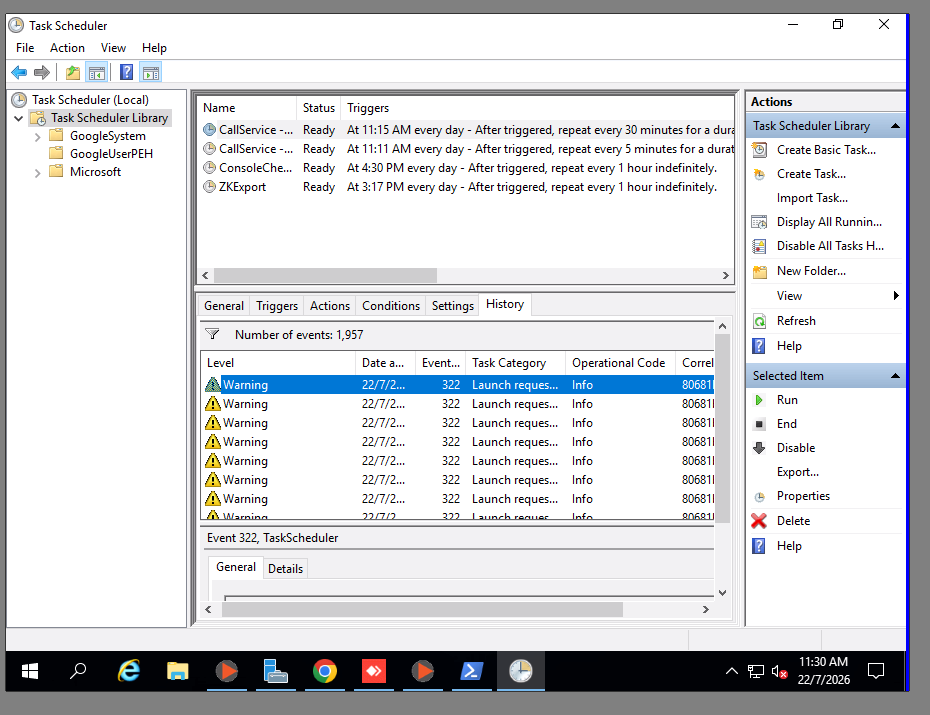930x715 pixels.
Task: Click the Help icon under Selected Item
Action: [759, 546]
